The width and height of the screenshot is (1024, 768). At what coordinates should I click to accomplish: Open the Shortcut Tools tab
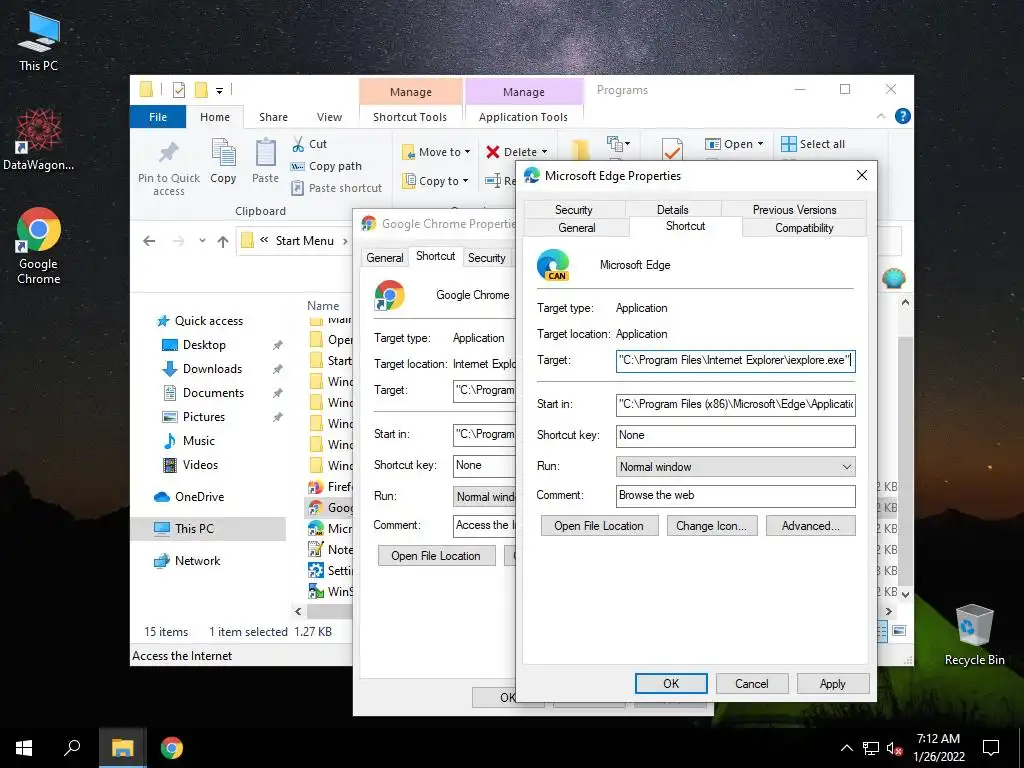click(x=410, y=117)
